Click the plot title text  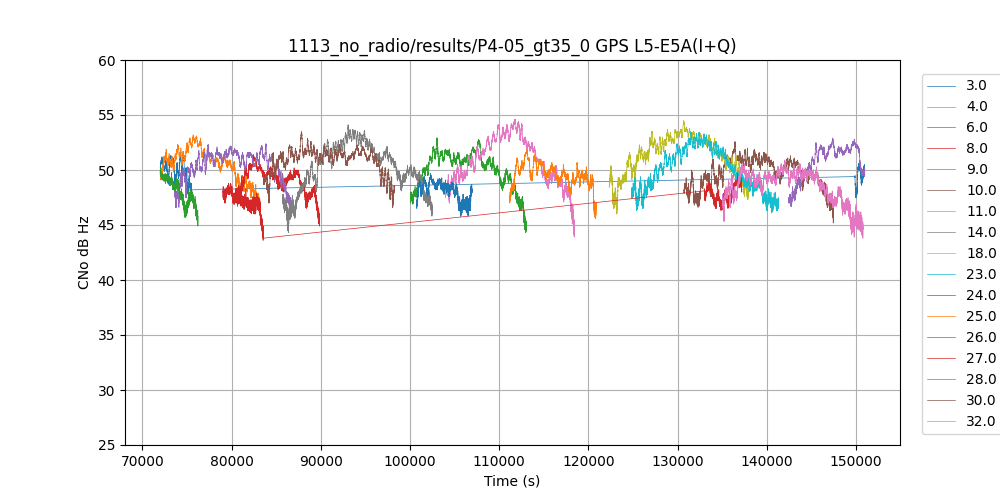pos(512,46)
